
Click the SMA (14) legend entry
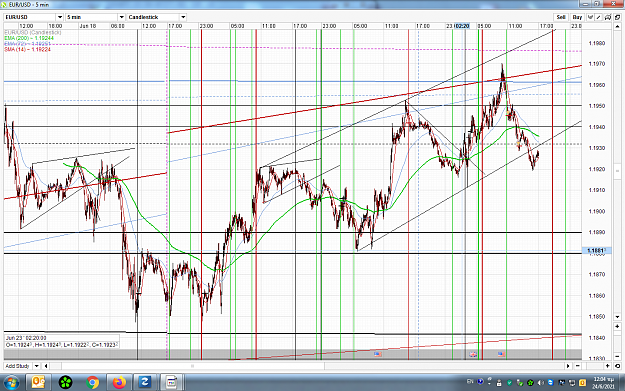click(x=27, y=49)
